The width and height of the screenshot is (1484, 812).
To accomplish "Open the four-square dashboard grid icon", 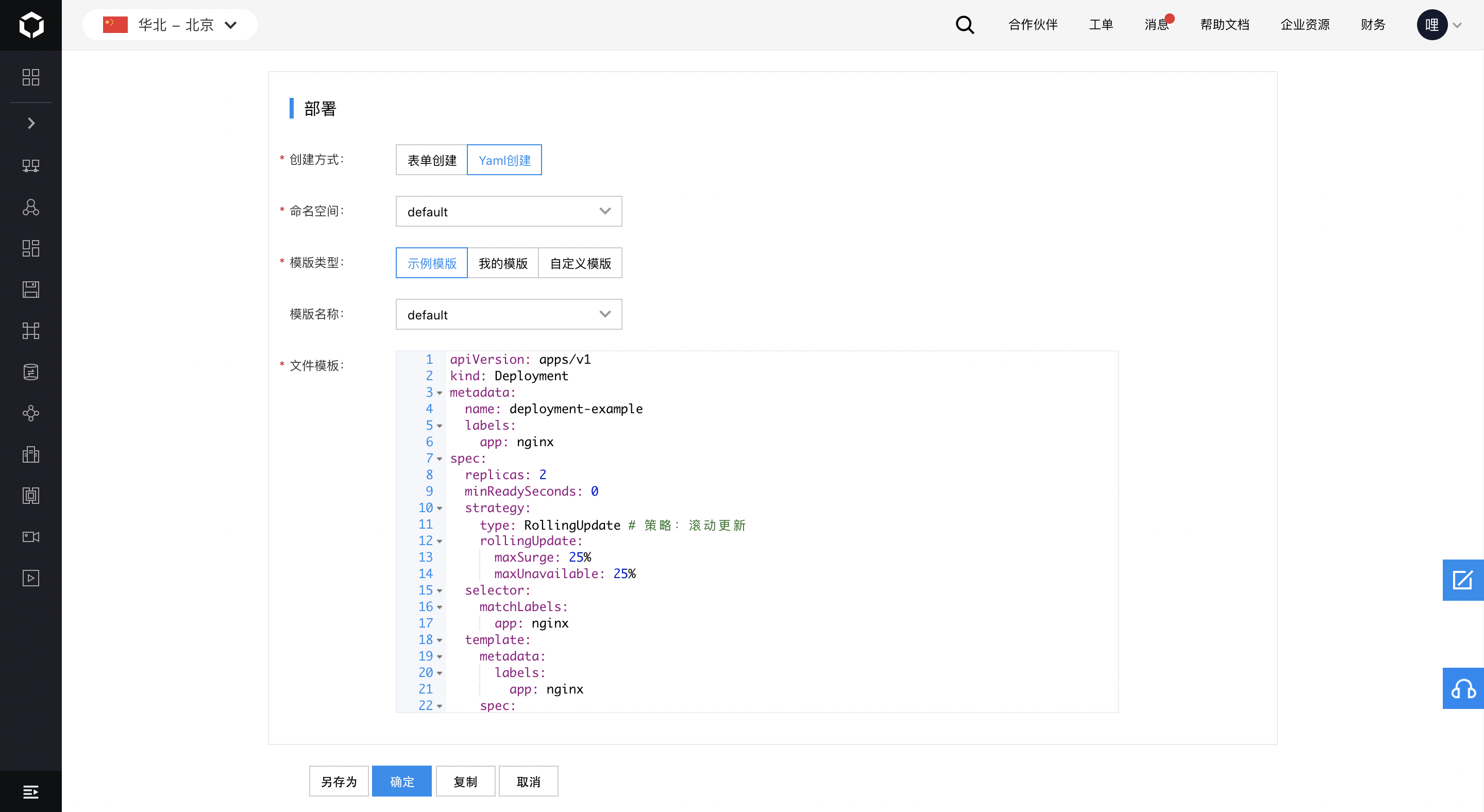I will (x=31, y=77).
